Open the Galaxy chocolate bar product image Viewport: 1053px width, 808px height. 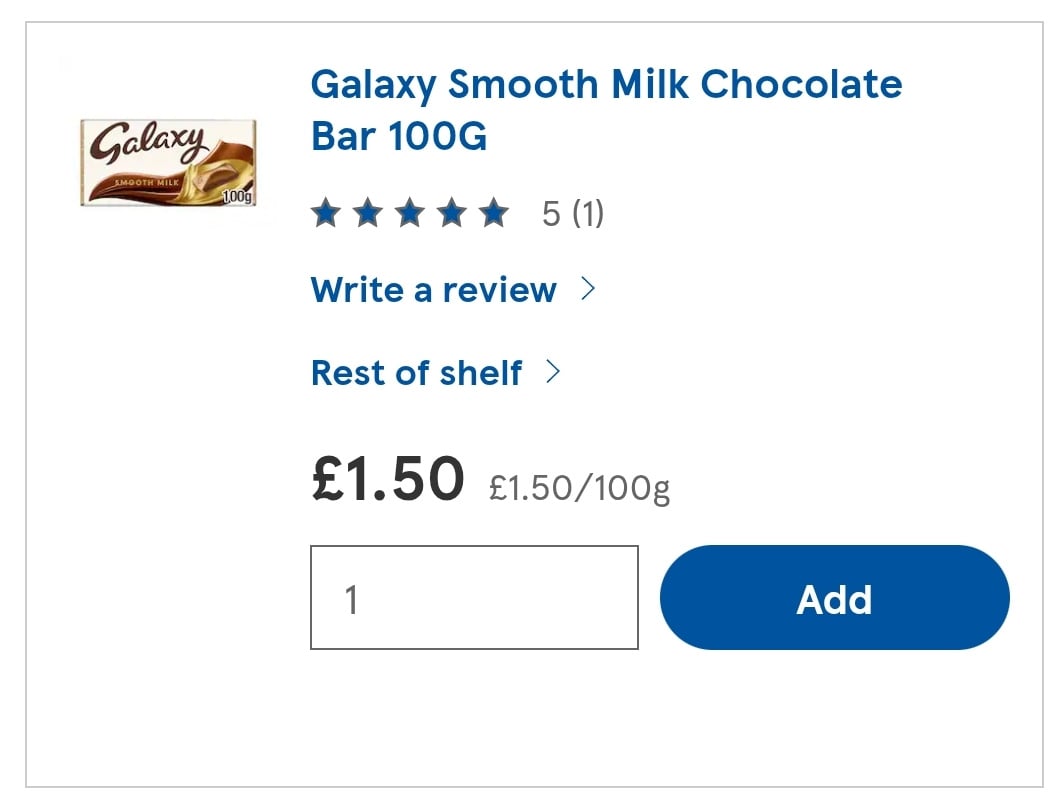(168, 163)
